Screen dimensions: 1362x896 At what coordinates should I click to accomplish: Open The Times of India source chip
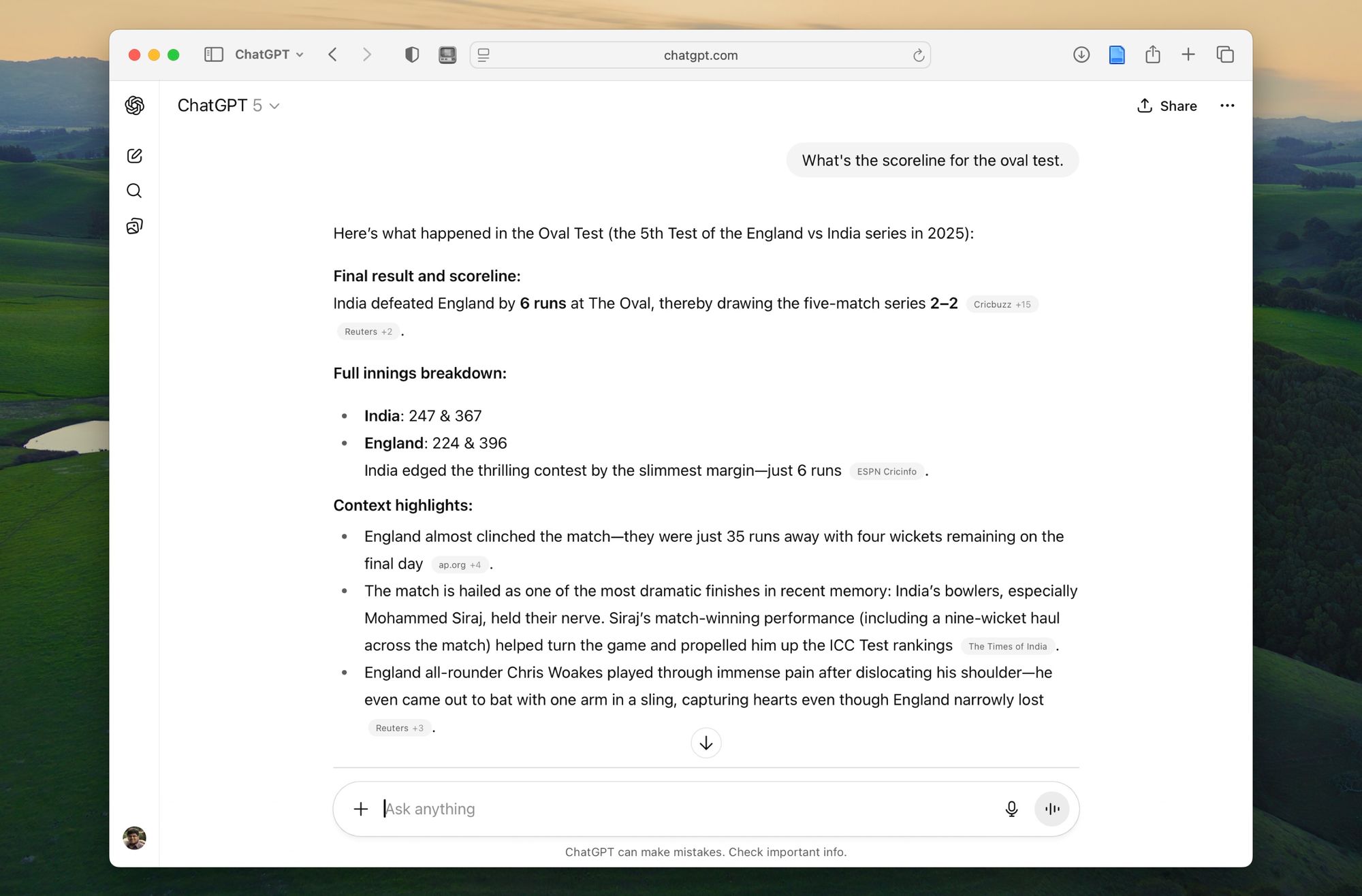click(x=1008, y=646)
